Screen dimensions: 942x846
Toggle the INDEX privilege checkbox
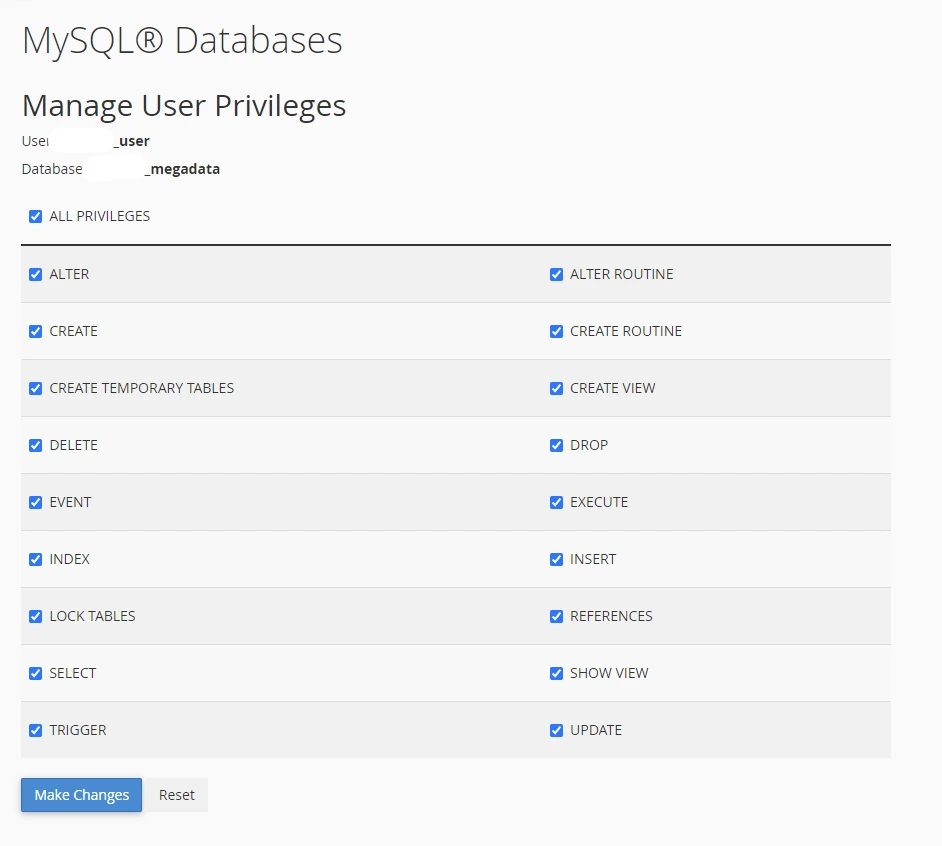point(36,559)
